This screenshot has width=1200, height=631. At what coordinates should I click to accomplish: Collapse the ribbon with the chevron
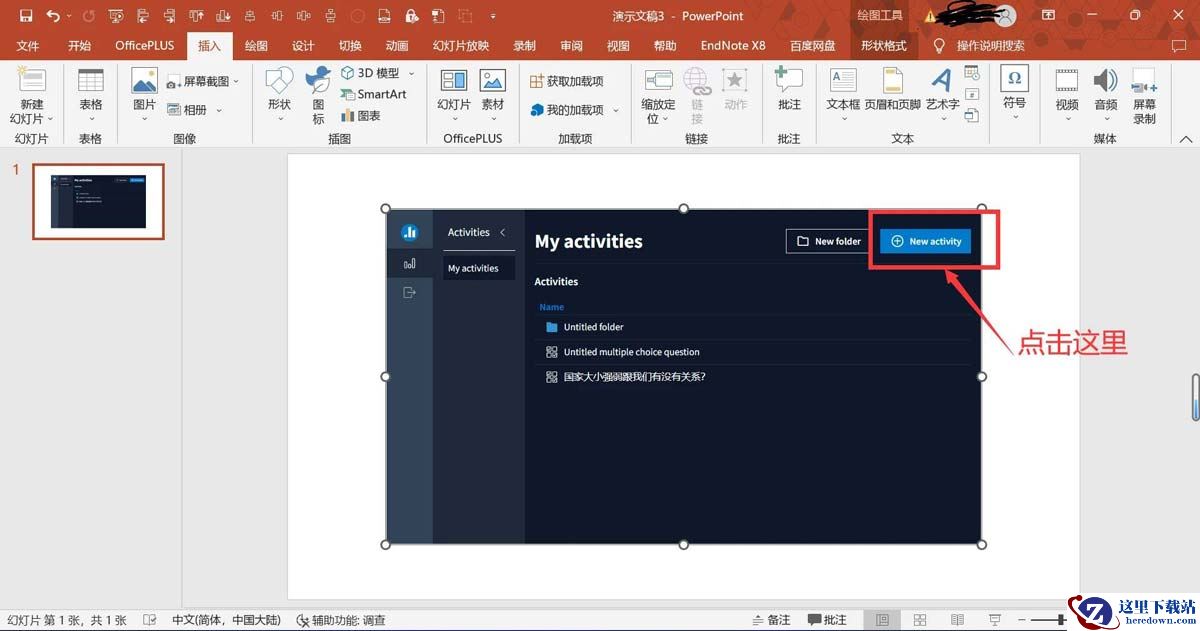[x=1185, y=139]
